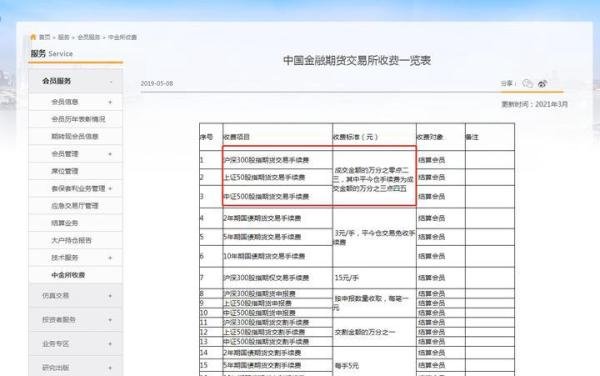
Task: Go to 首页 via the breadcrumb
Action: (x=45, y=37)
